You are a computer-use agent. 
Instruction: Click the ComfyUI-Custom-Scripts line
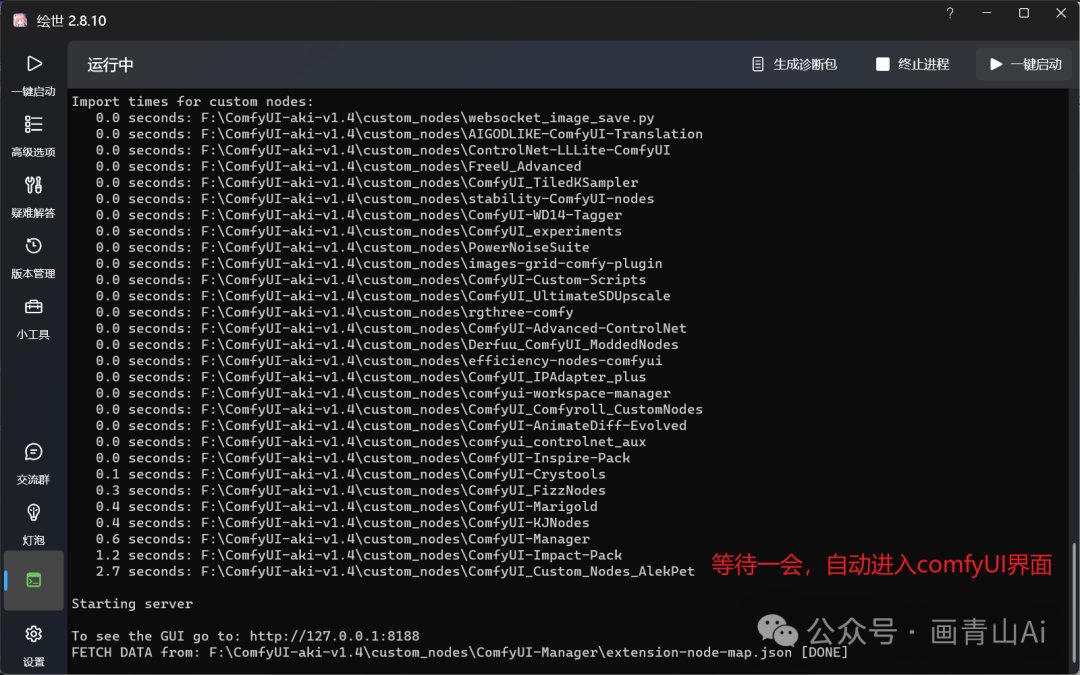[371, 280]
